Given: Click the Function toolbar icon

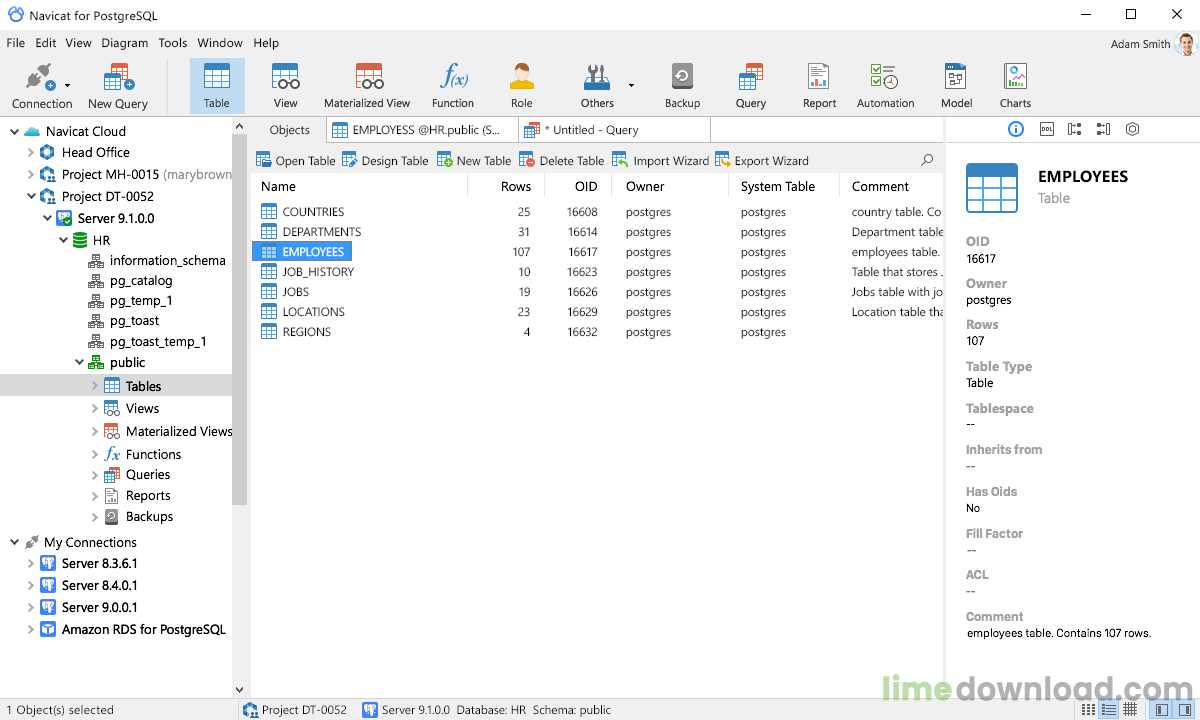Looking at the screenshot, I should (x=452, y=85).
